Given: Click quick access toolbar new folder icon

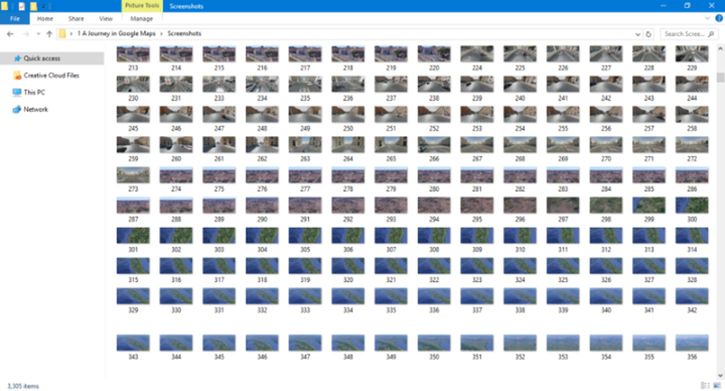Looking at the screenshot, I should coord(34,6).
